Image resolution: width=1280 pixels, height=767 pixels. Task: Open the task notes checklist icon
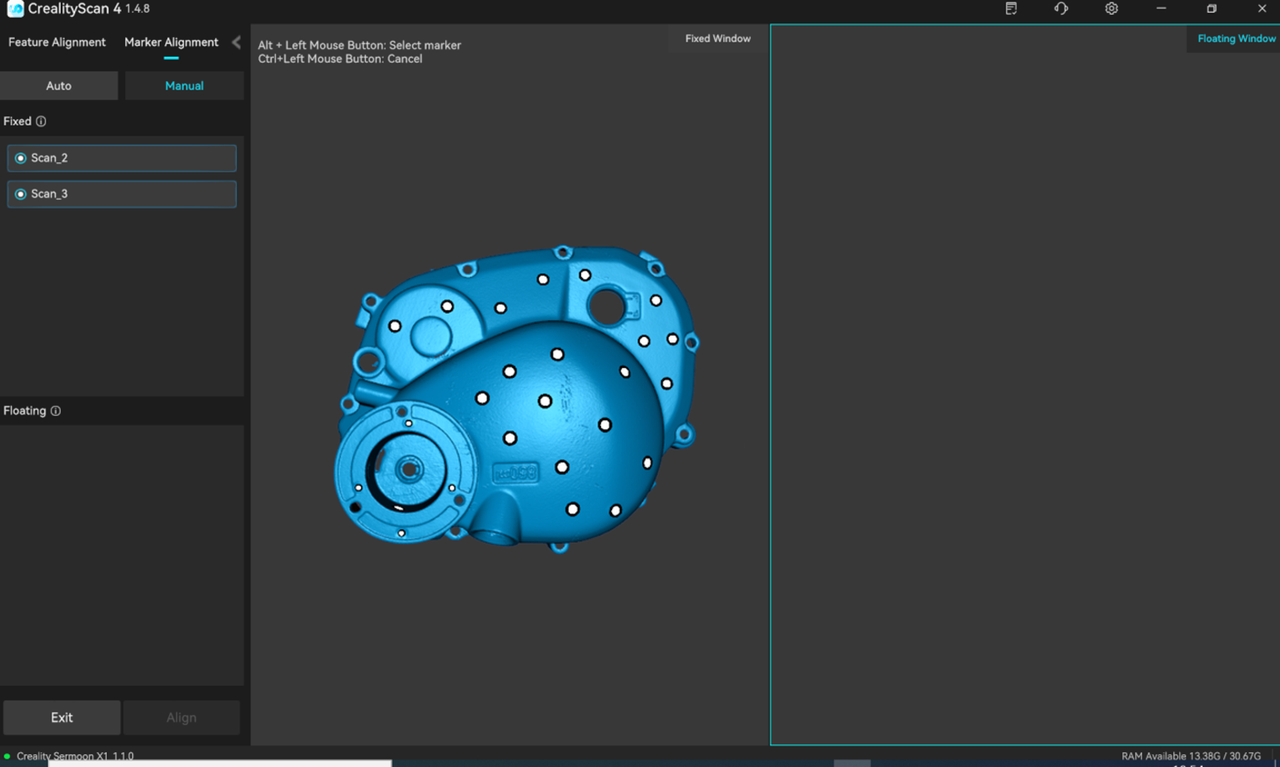(1011, 9)
